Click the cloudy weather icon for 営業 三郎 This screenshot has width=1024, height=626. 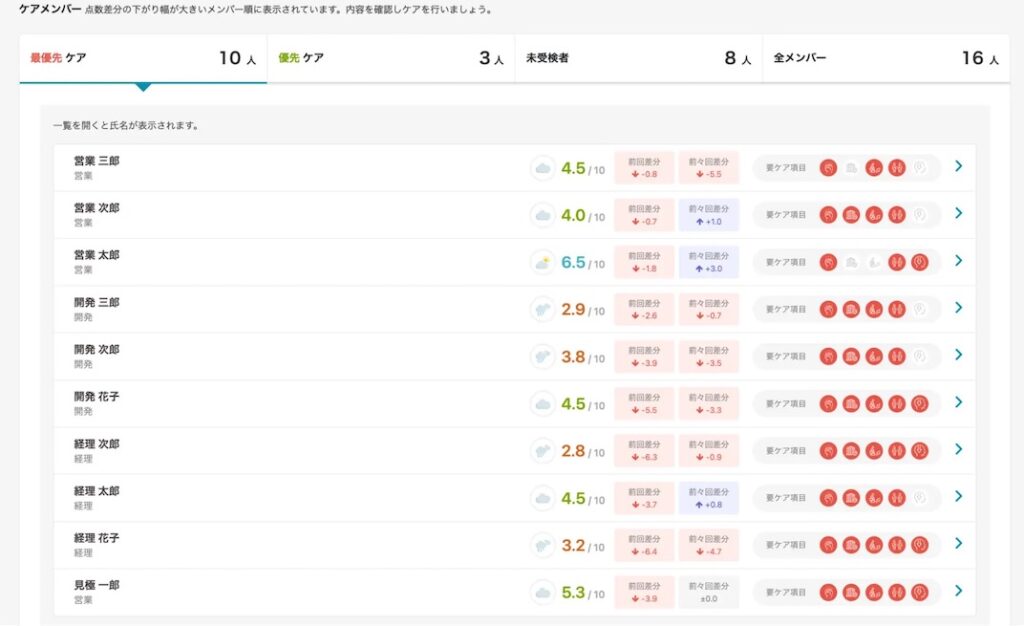click(x=542, y=168)
